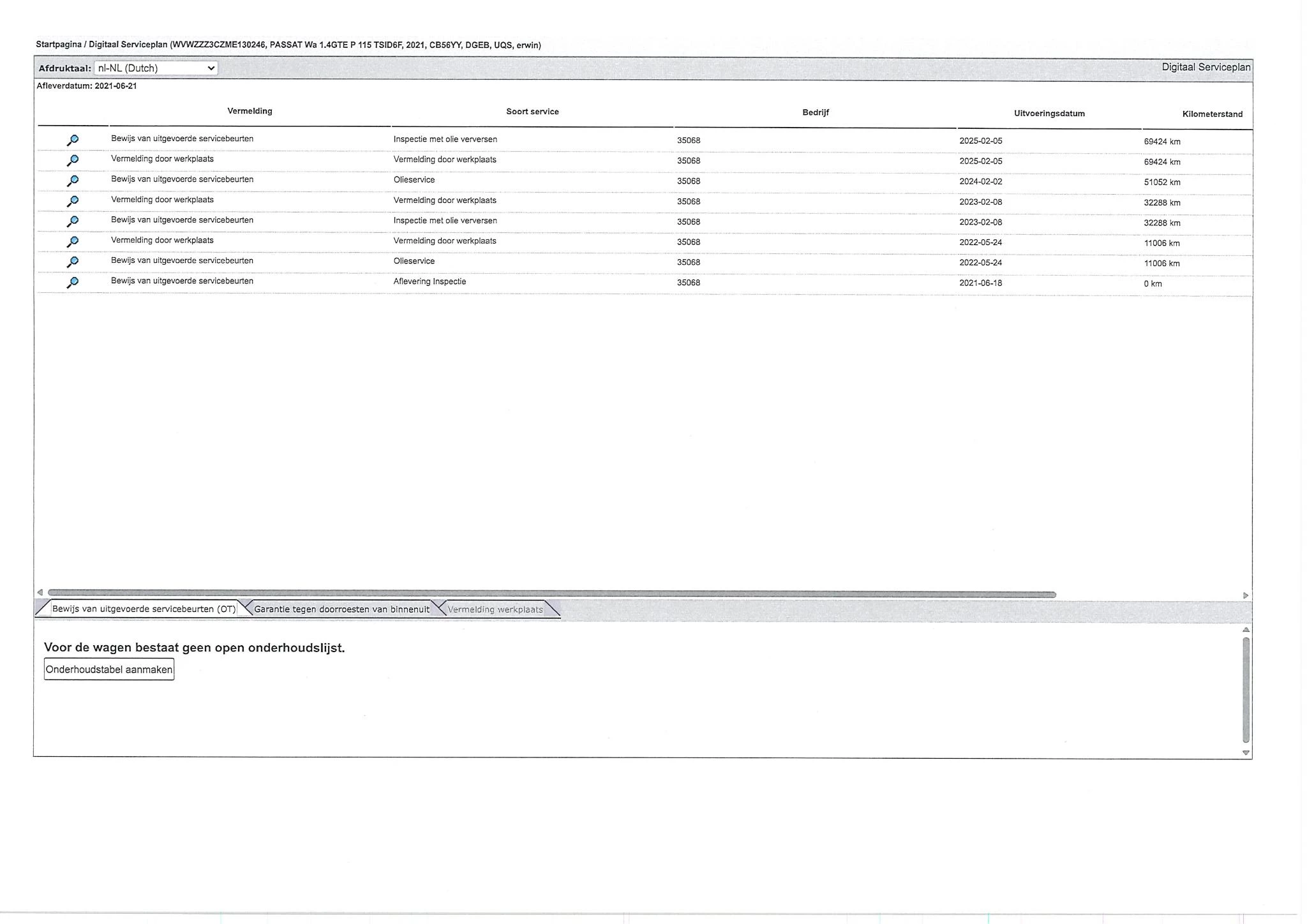The width and height of the screenshot is (1307, 924).
Task: Click magnifier on 2023-02-08 Vermelding door werkplaats row
Action: click(73, 201)
